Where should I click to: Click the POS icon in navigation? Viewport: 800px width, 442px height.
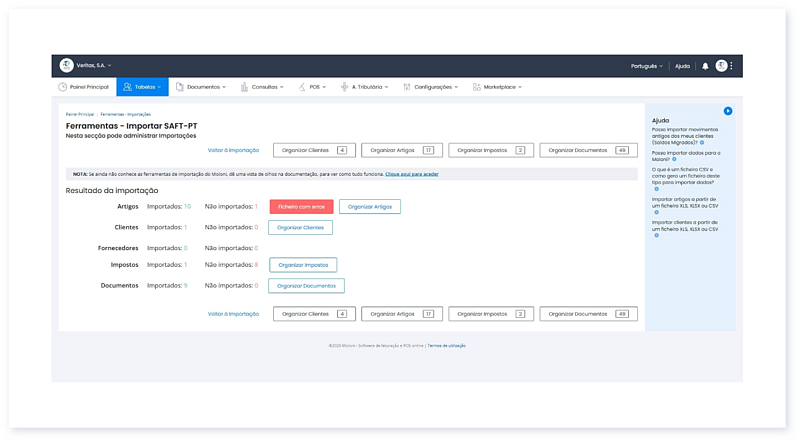301,87
